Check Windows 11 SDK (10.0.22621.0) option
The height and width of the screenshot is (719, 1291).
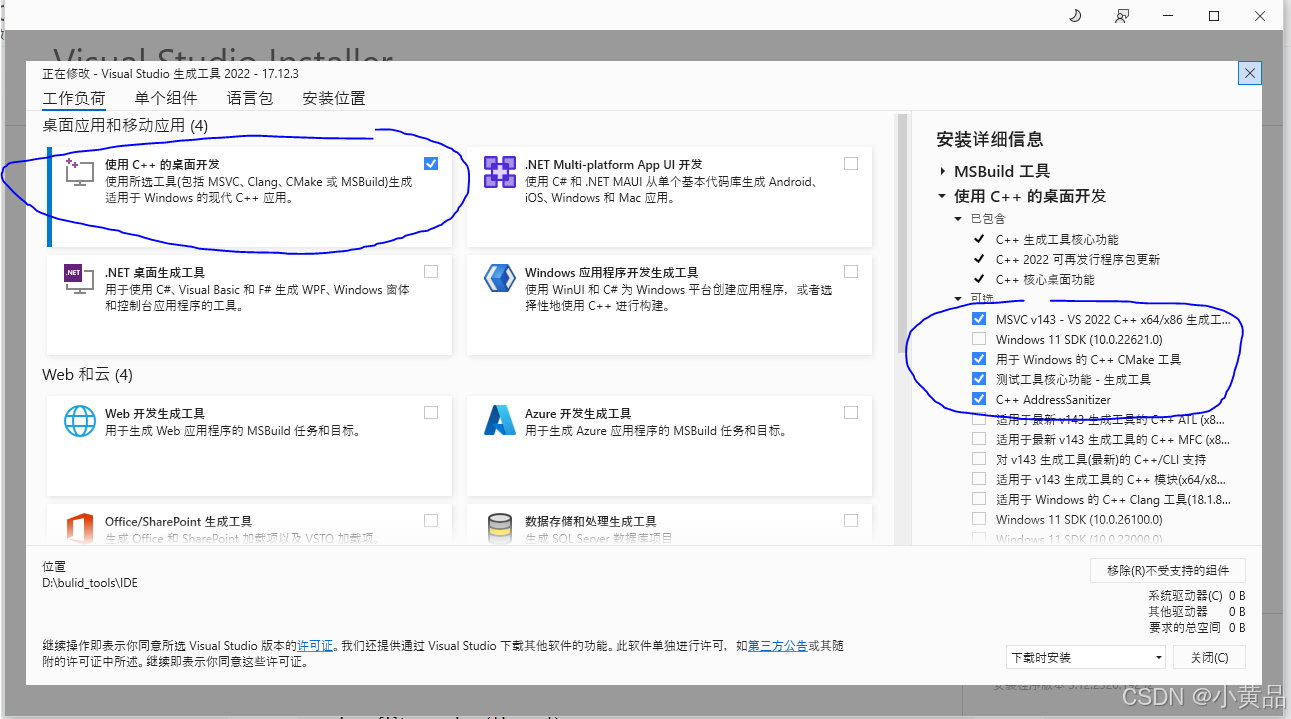click(979, 339)
